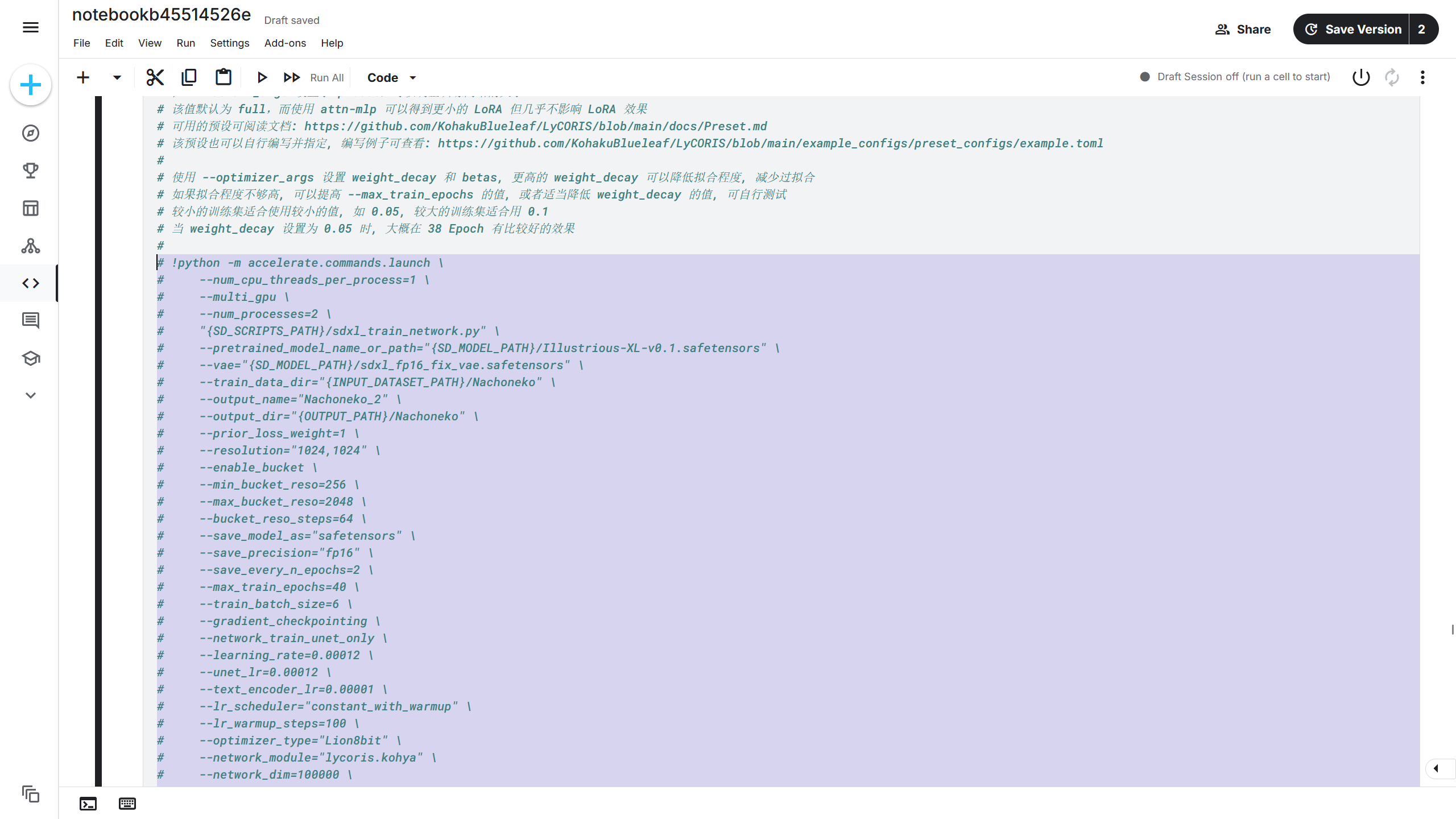This screenshot has width=1456, height=819.
Task: Expand add-cell options arrow
Action: pyautogui.click(x=117, y=77)
